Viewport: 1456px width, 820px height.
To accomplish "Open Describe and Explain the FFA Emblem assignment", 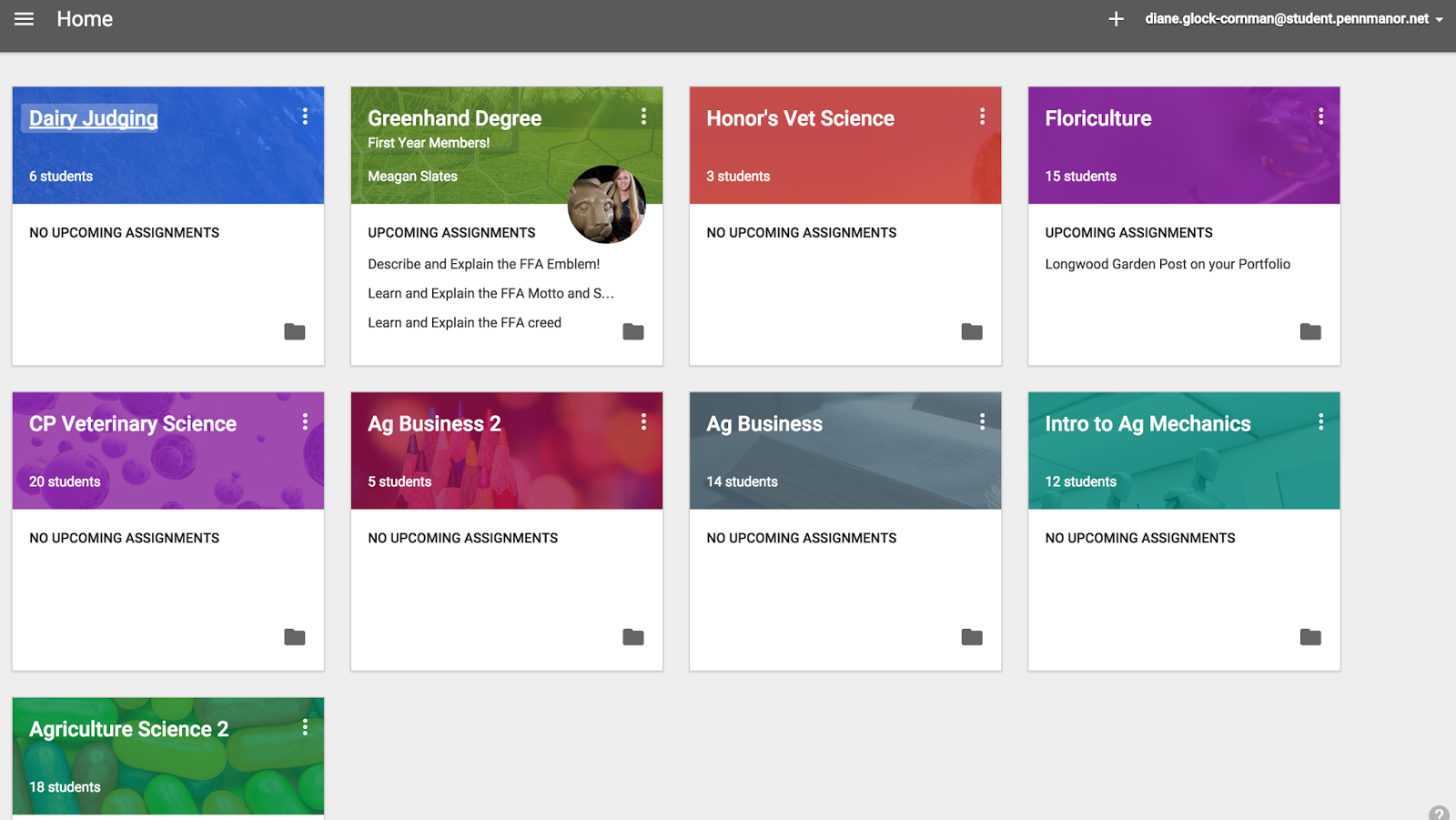I will pyautogui.click(x=483, y=264).
